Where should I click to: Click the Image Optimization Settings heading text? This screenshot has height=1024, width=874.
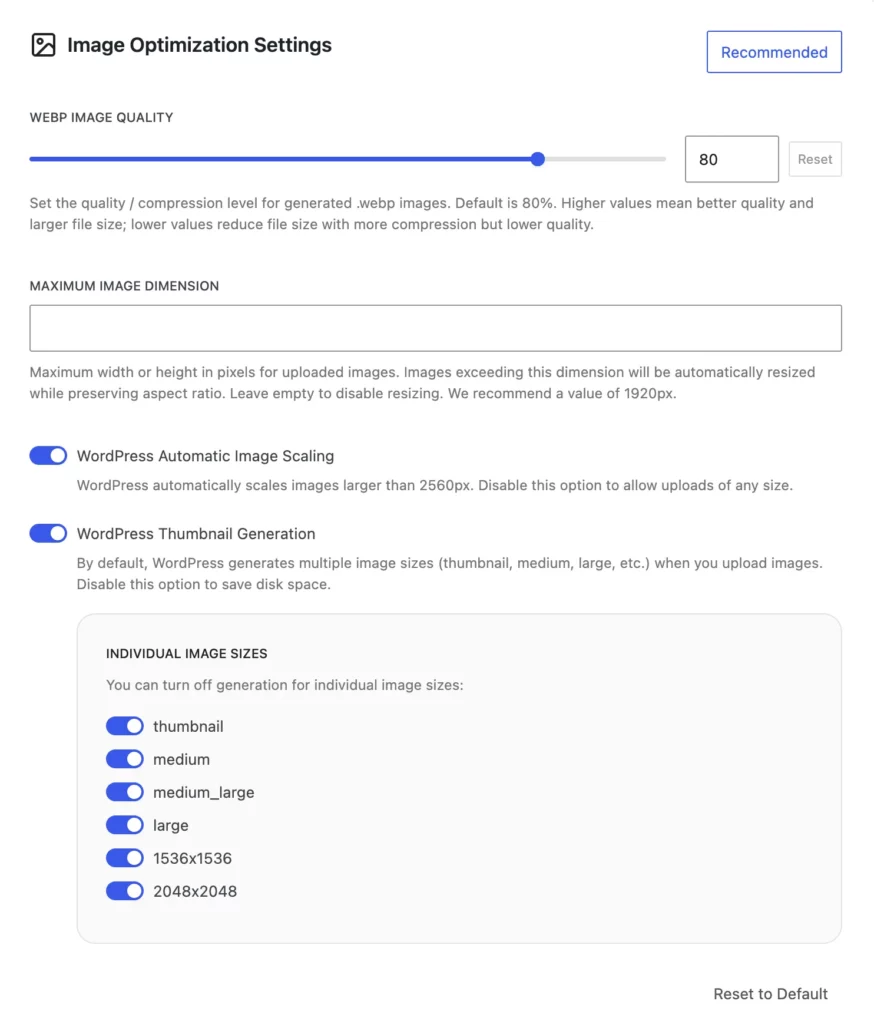pos(199,45)
